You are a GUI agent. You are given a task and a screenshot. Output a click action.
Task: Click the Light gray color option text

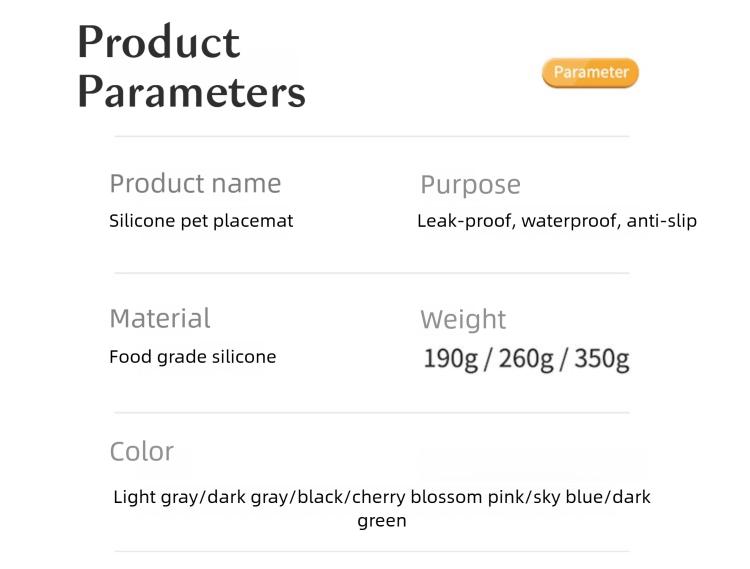coord(156,497)
